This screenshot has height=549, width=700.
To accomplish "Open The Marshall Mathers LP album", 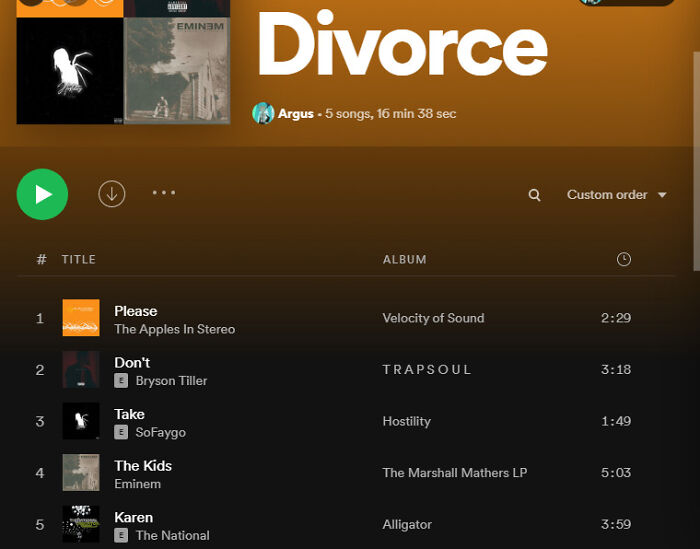I will pos(454,473).
